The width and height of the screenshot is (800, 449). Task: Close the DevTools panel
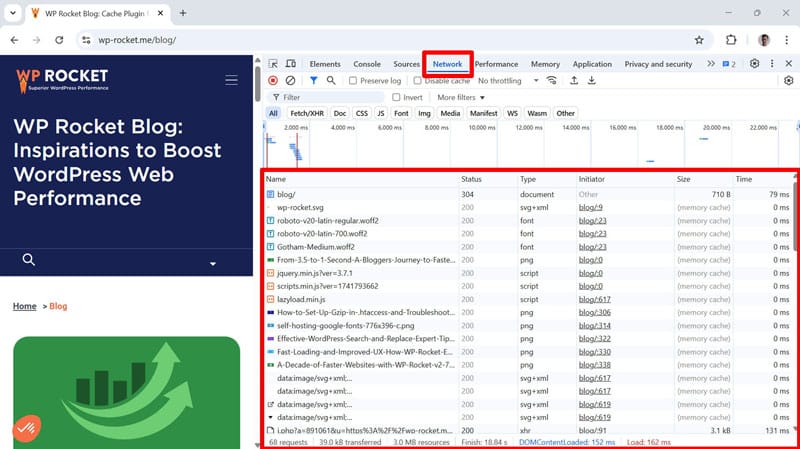coord(788,63)
